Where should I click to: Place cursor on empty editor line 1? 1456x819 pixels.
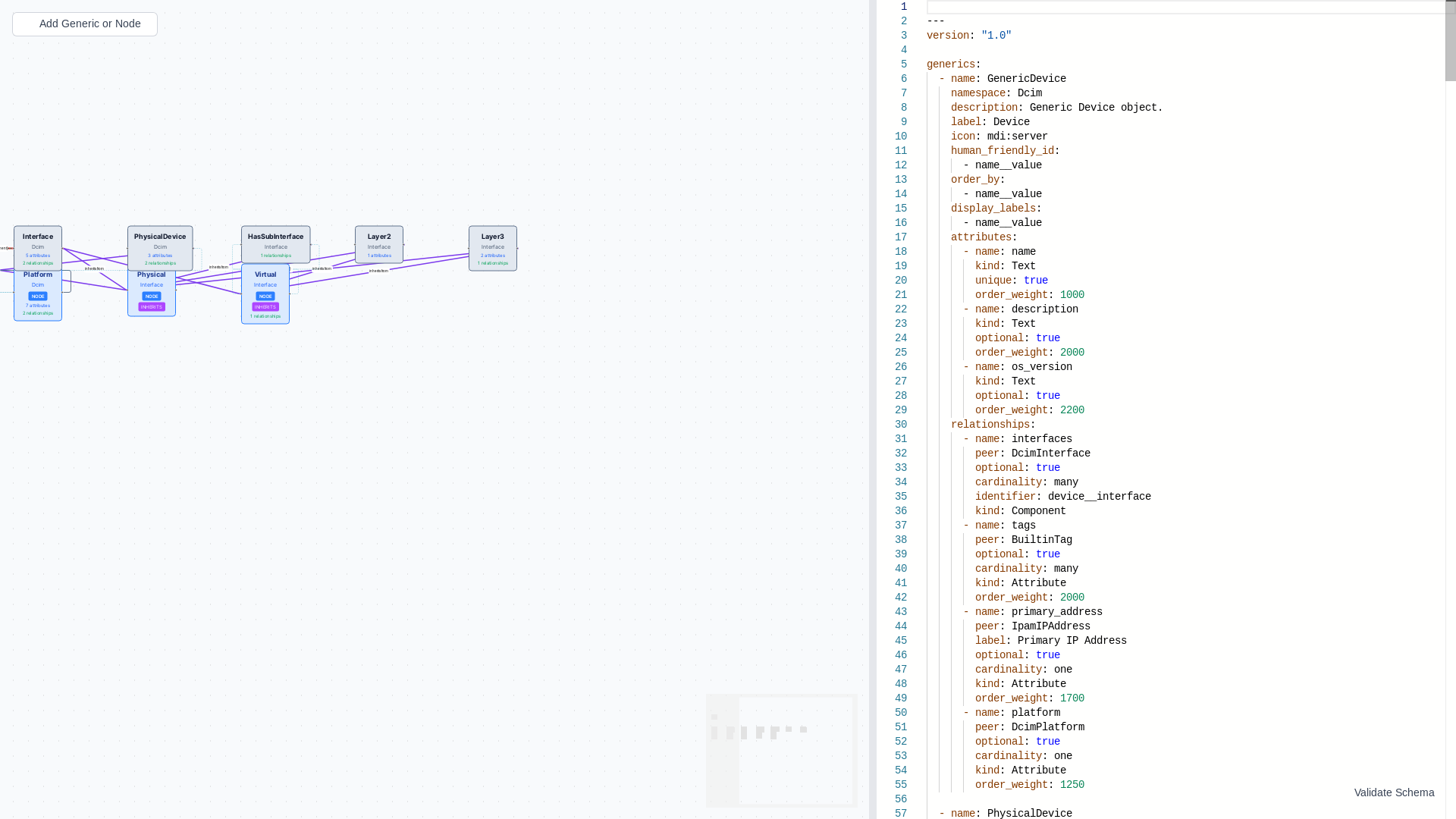click(x=1185, y=7)
